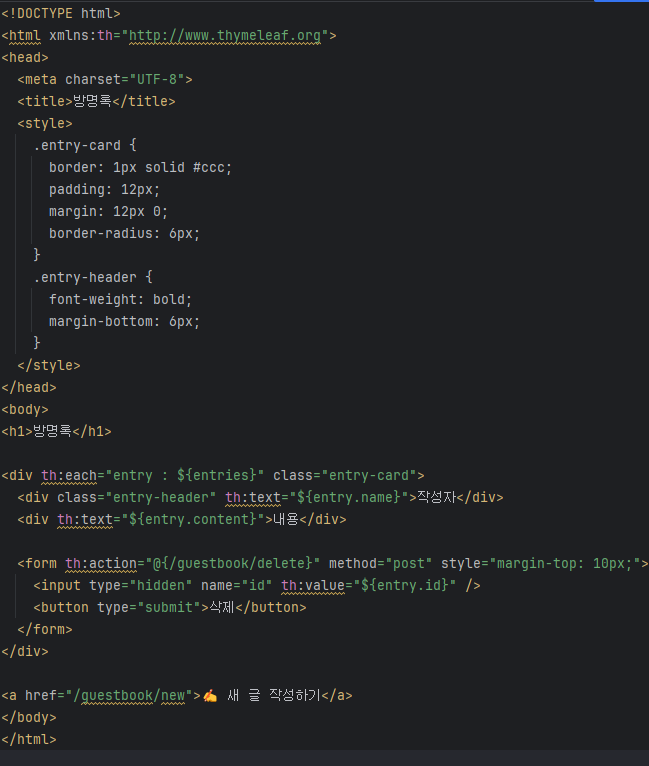Click the closing style tag

click(x=49, y=365)
